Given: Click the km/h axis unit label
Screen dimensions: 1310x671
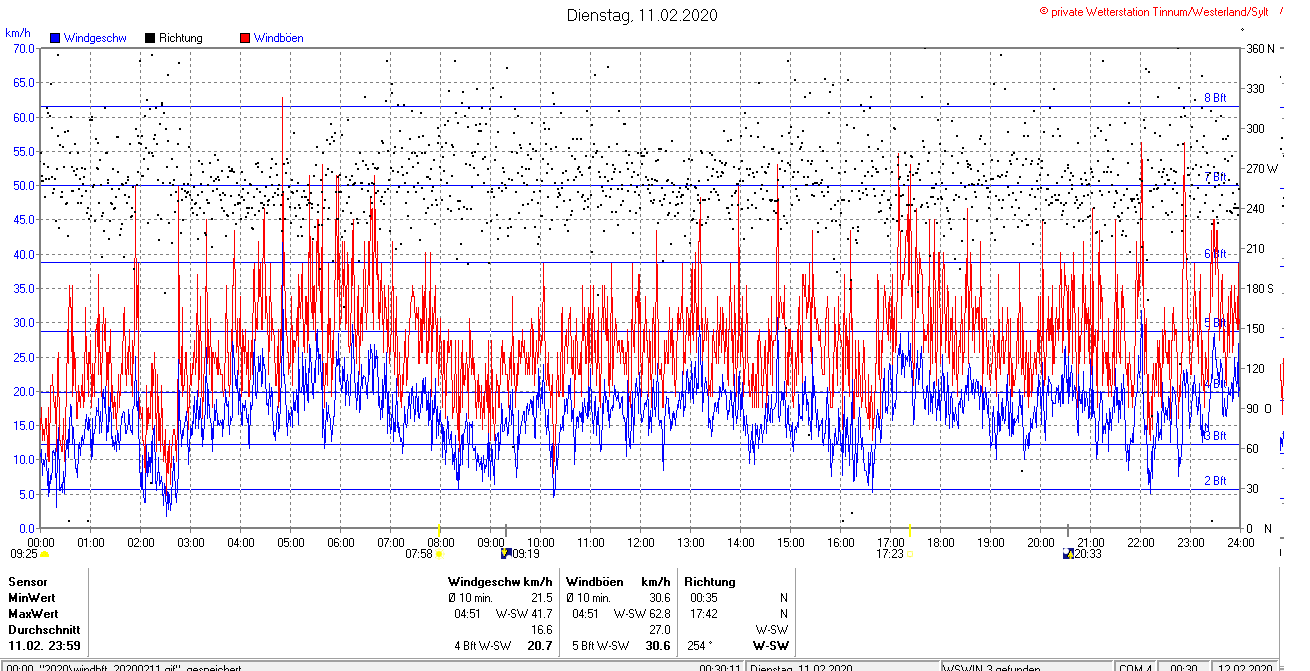Looking at the screenshot, I should 18,34.
